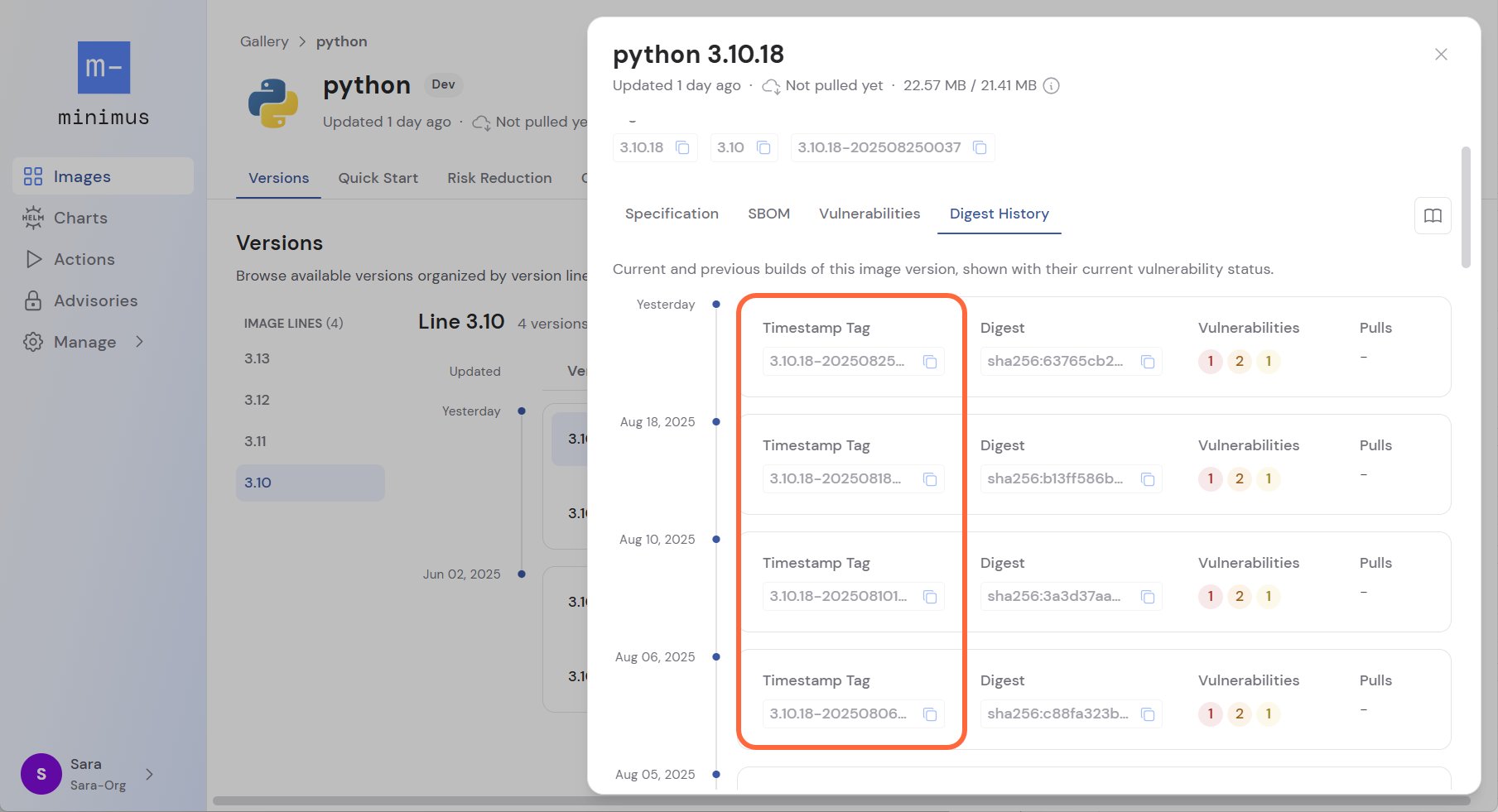Click the Yesterday timeline marker in digest history
The height and width of the screenshot is (812, 1498).
[x=716, y=305]
